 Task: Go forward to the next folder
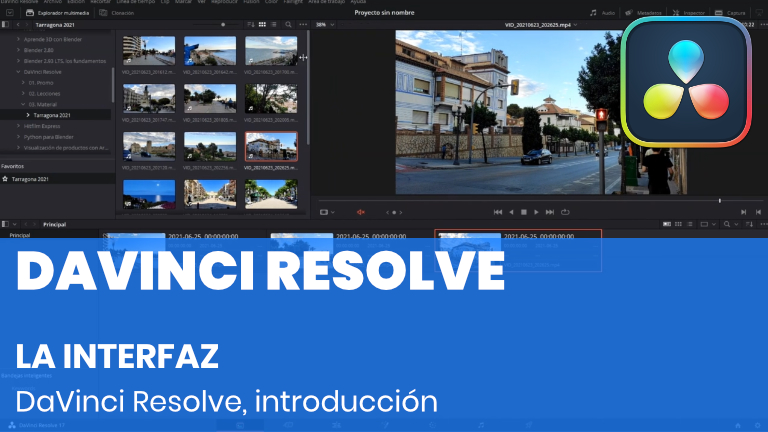click(27, 24)
